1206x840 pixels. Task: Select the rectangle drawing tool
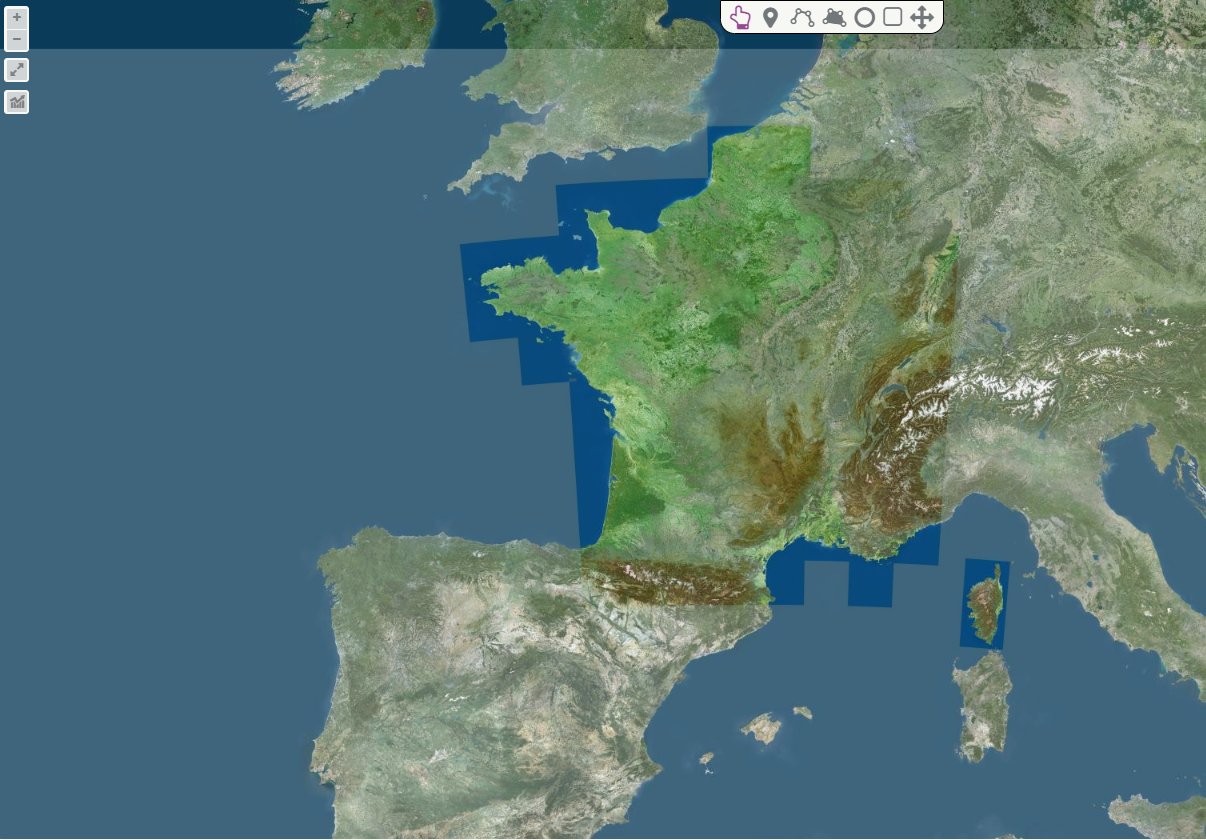click(892, 17)
